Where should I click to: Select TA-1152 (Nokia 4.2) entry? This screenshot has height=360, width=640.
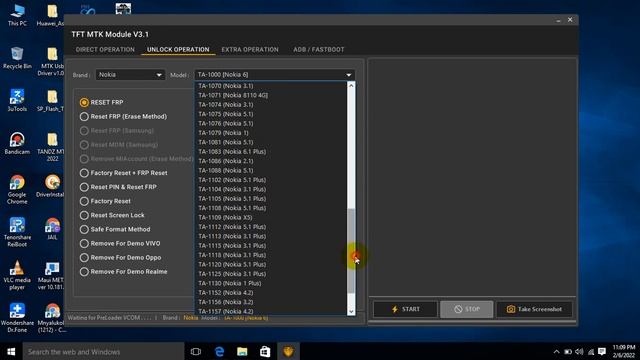point(271,293)
